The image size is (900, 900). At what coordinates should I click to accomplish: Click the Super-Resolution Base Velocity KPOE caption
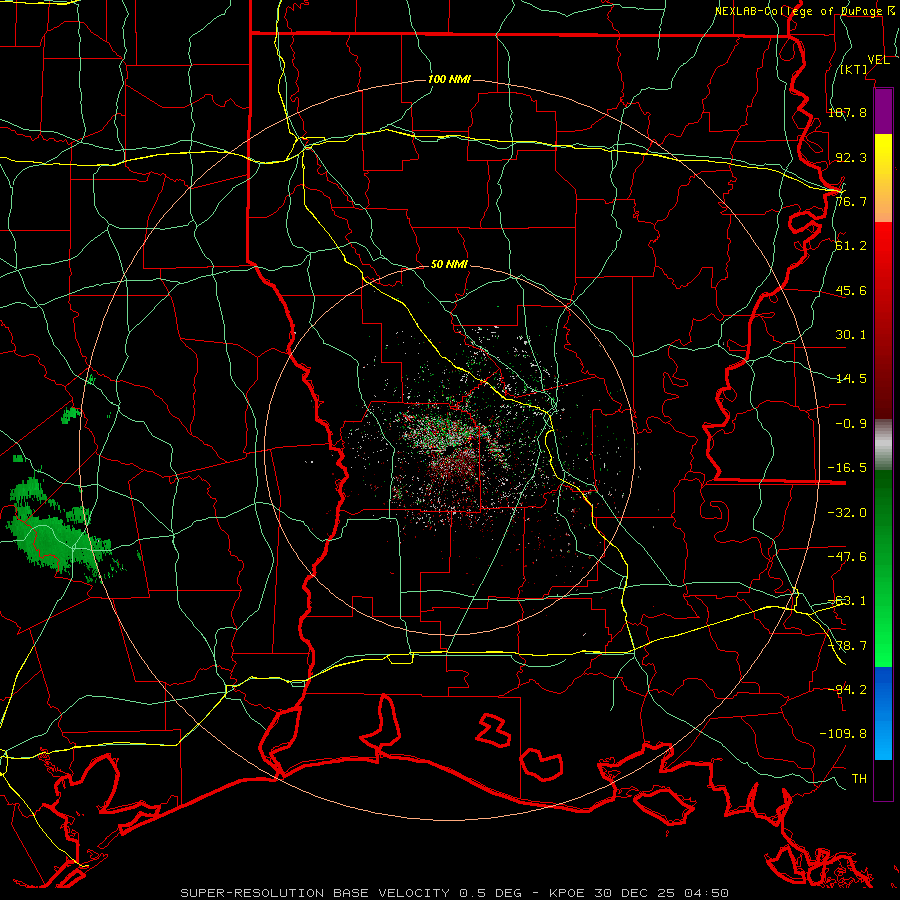coord(455,893)
